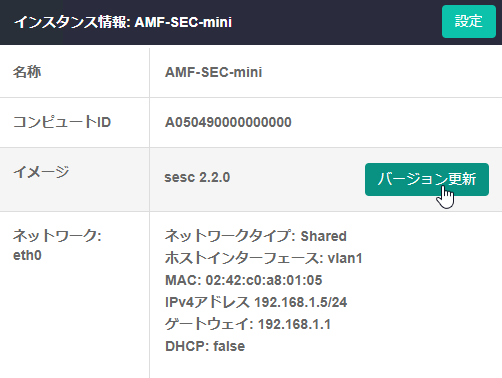
Task: Select the インスタンス情報: AMF-SEC-mini header title
Action: click(x=123, y=22)
